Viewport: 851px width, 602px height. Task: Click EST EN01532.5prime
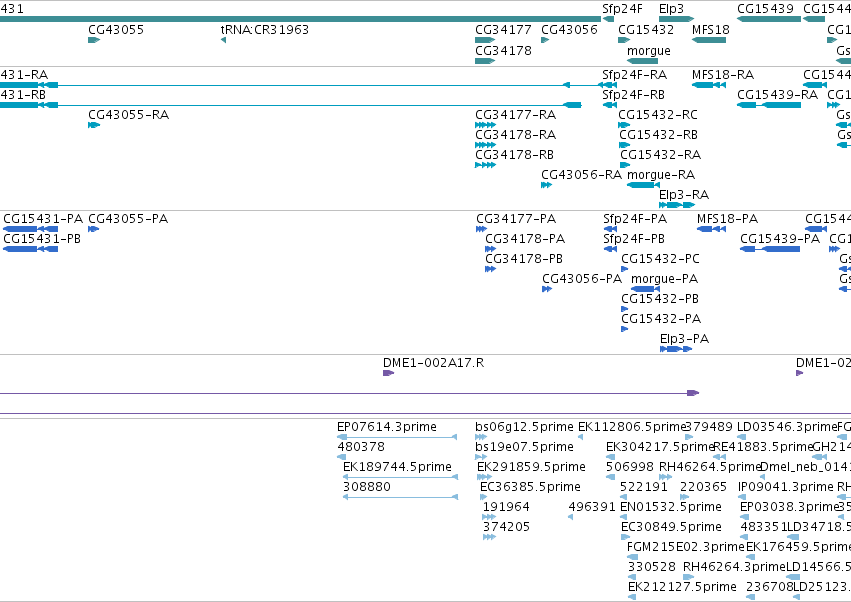coord(671,508)
